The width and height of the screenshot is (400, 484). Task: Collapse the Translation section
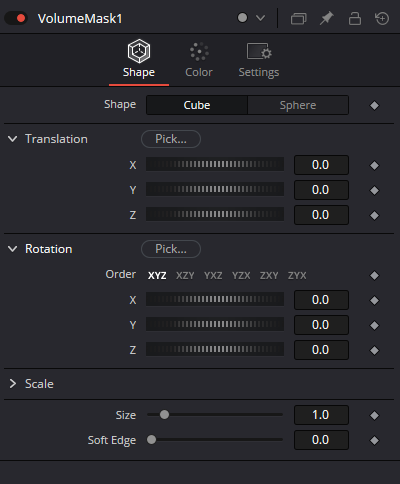click(13, 139)
